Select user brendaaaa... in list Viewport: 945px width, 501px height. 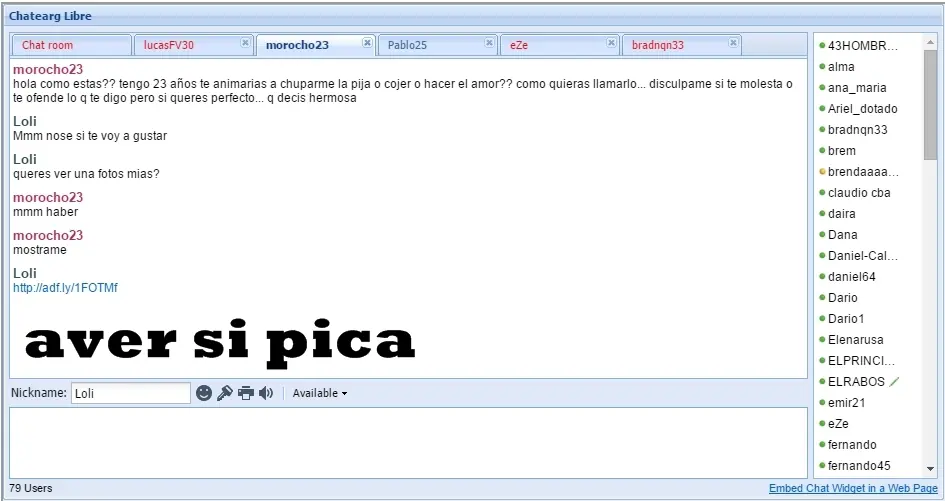(863, 172)
